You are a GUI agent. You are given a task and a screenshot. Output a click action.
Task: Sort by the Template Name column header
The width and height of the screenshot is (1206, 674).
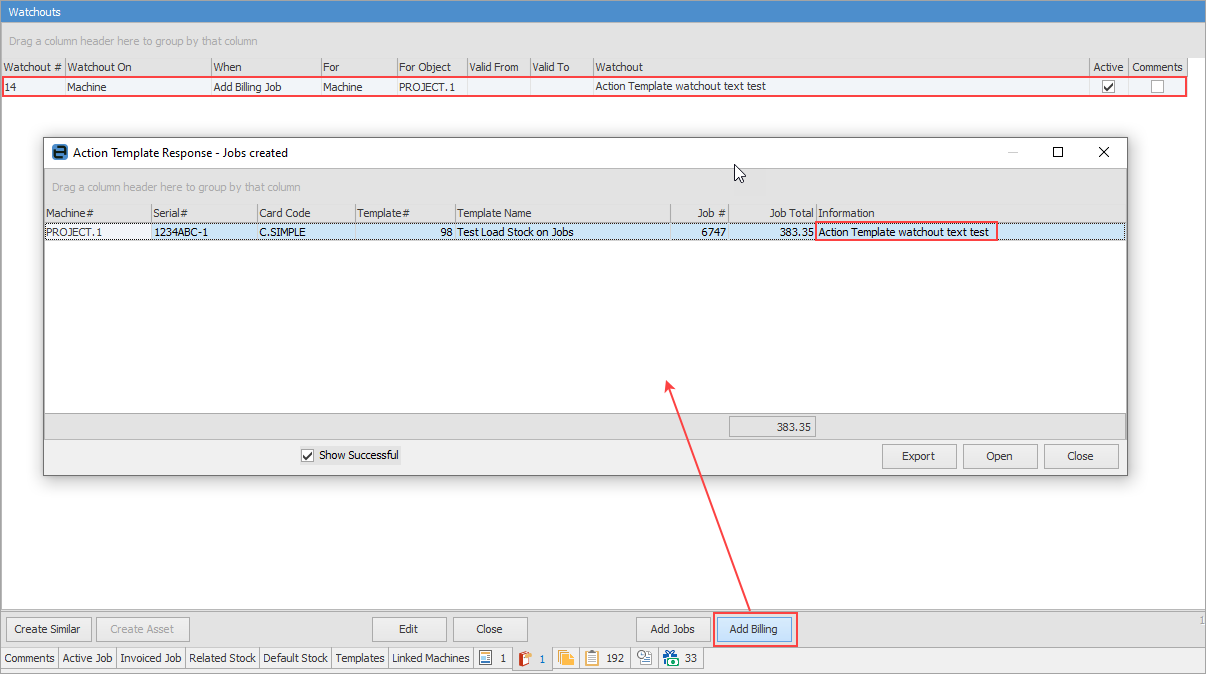click(x=562, y=213)
